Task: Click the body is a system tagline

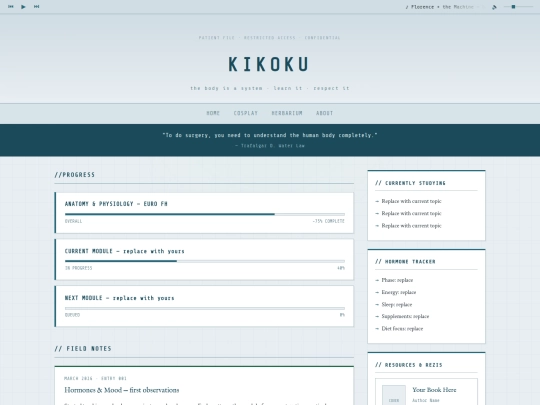Action: (x=270, y=88)
